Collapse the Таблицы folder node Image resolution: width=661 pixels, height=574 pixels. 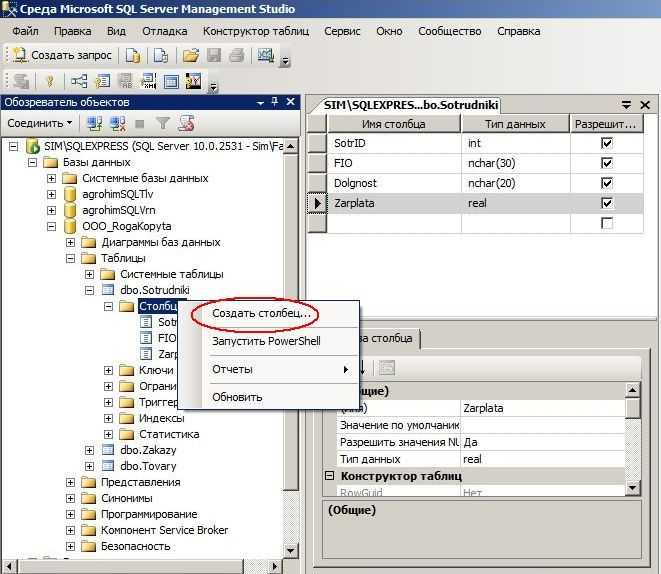pyautogui.click(x=71, y=258)
